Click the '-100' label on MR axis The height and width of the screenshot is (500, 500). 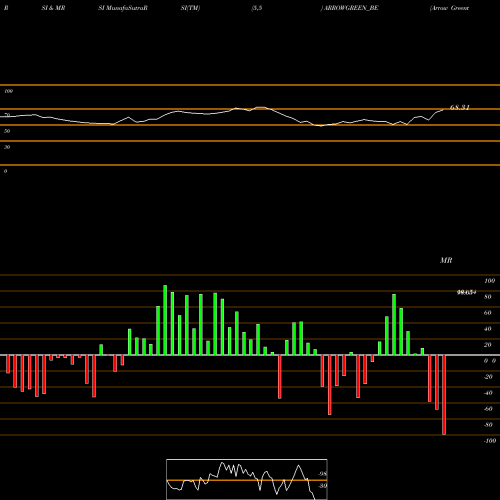tap(490, 441)
